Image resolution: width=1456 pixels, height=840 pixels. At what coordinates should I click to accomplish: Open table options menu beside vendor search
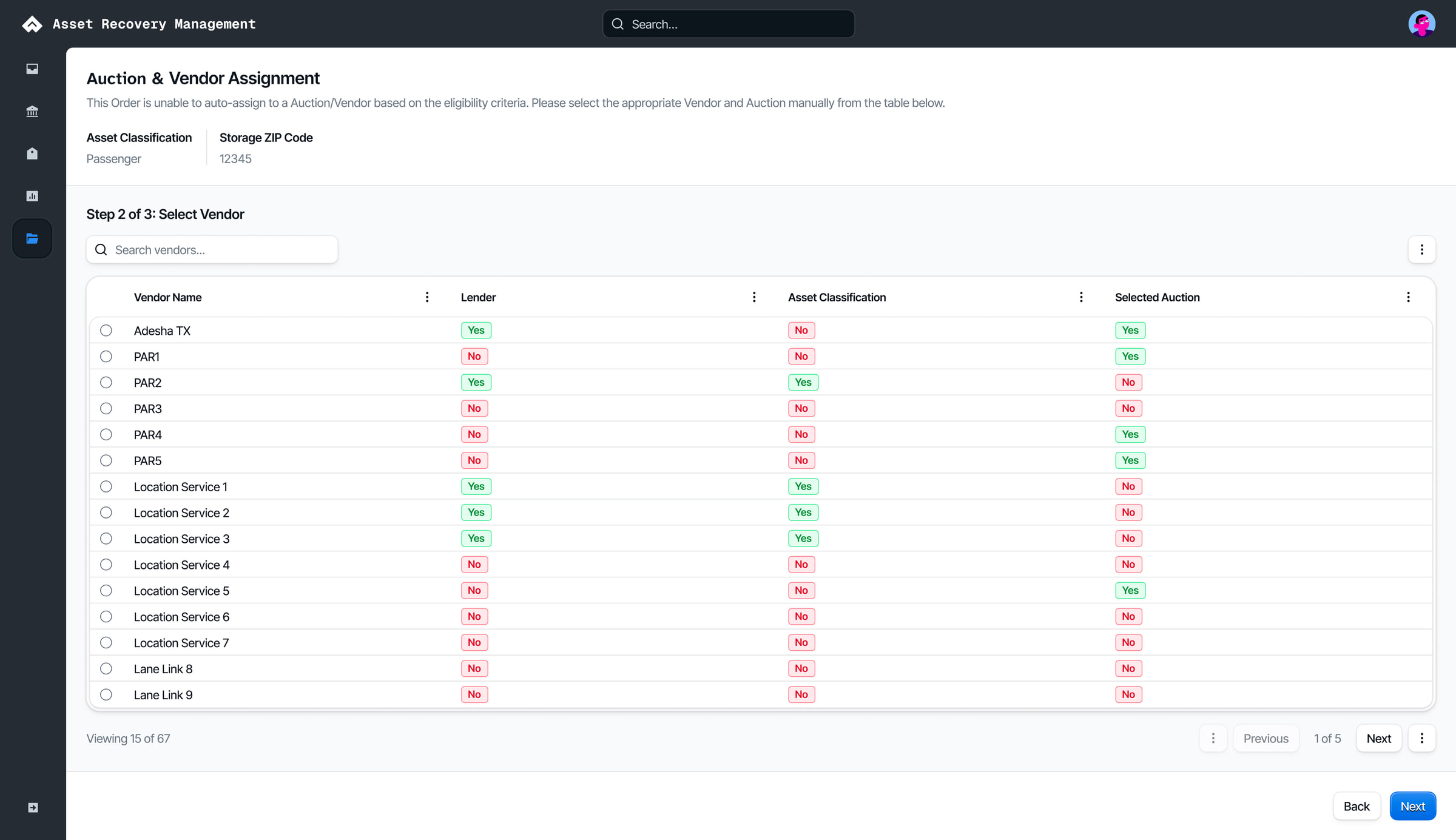coord(1421,250)
